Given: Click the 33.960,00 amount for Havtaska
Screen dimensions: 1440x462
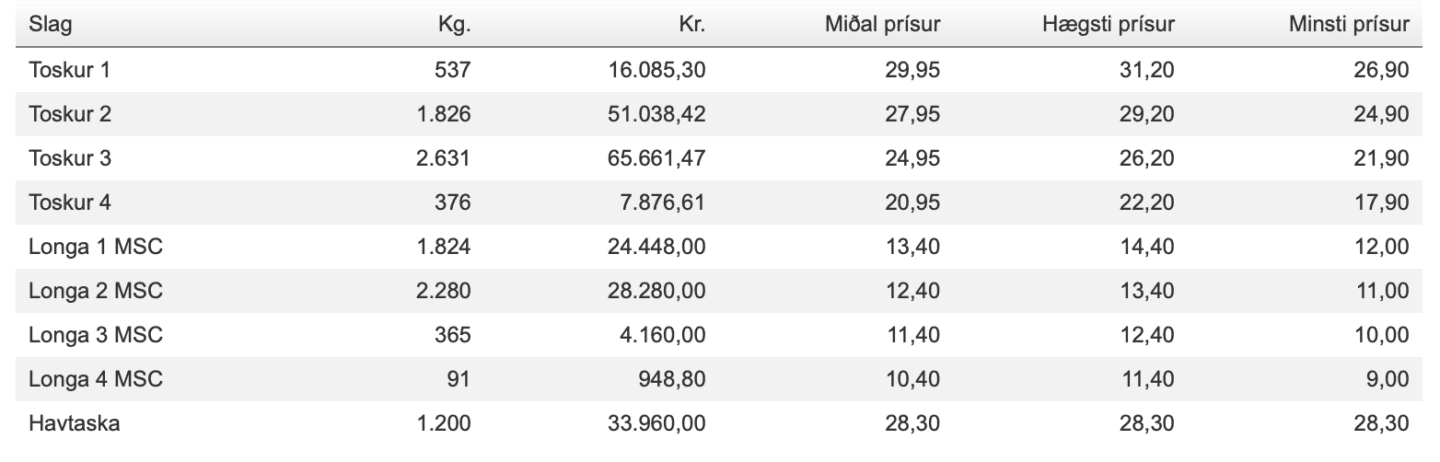Looking at the screenshot, I should [658, 423].
